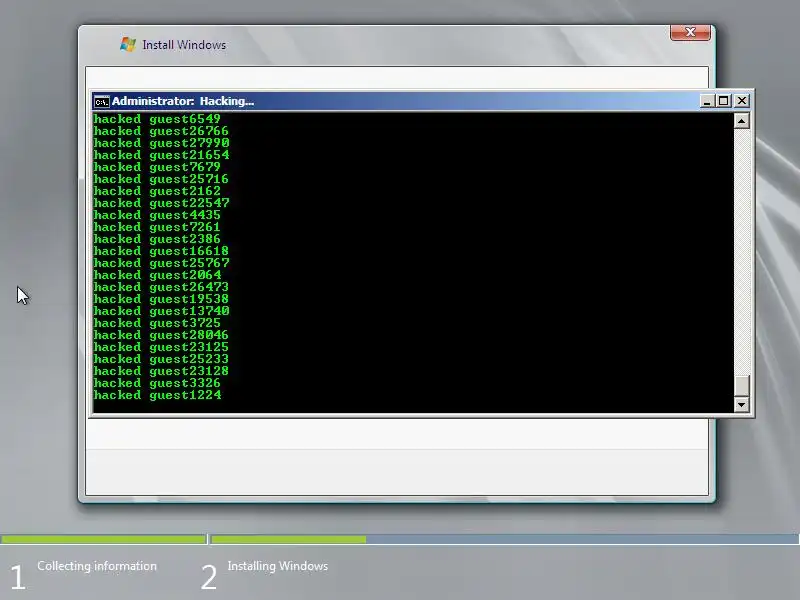Click the line hacked guest6549

pyautogui.click(x=157, y=119)
